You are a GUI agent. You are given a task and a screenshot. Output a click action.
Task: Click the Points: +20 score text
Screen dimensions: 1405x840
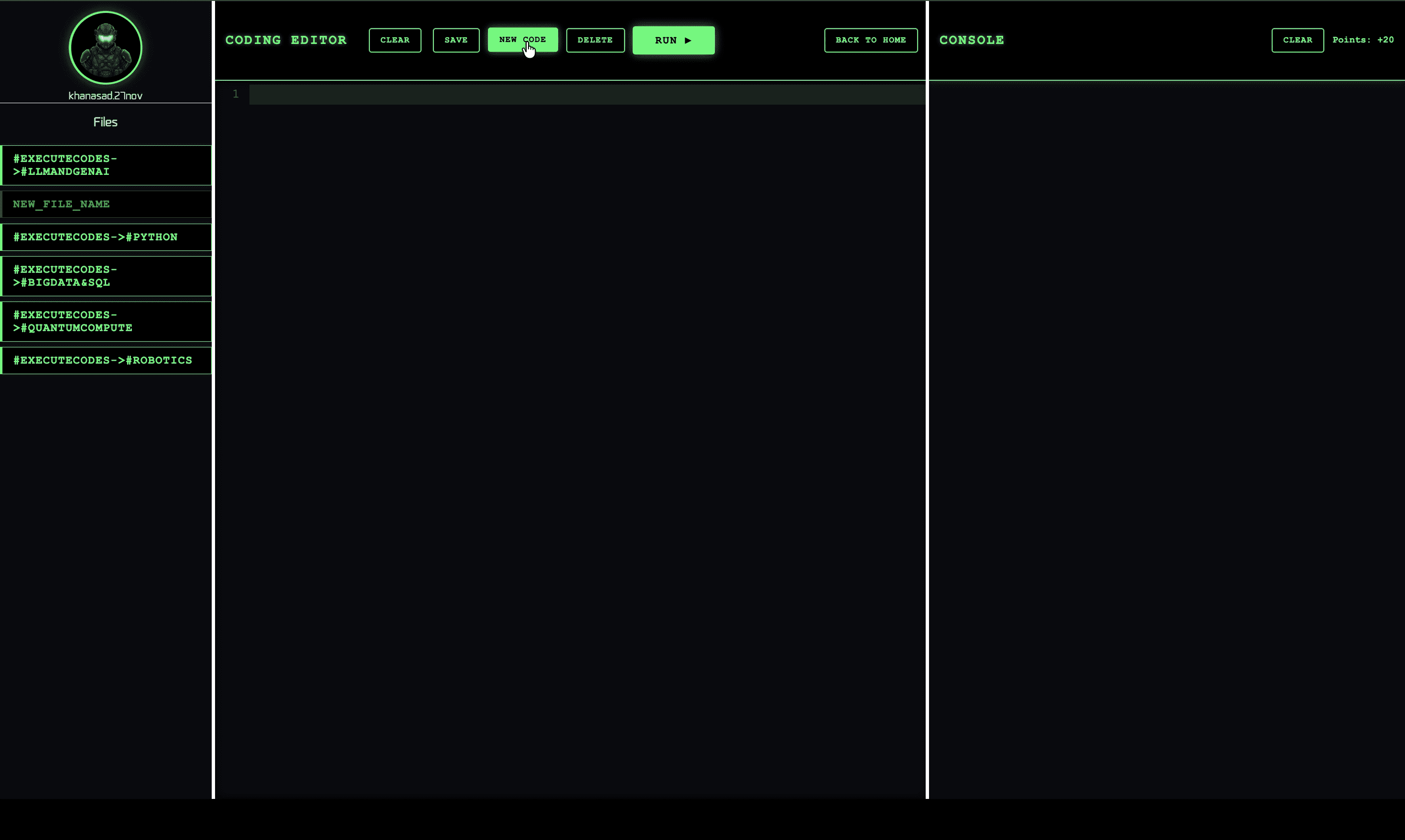pyautogui.click(x=1362, y=40)
